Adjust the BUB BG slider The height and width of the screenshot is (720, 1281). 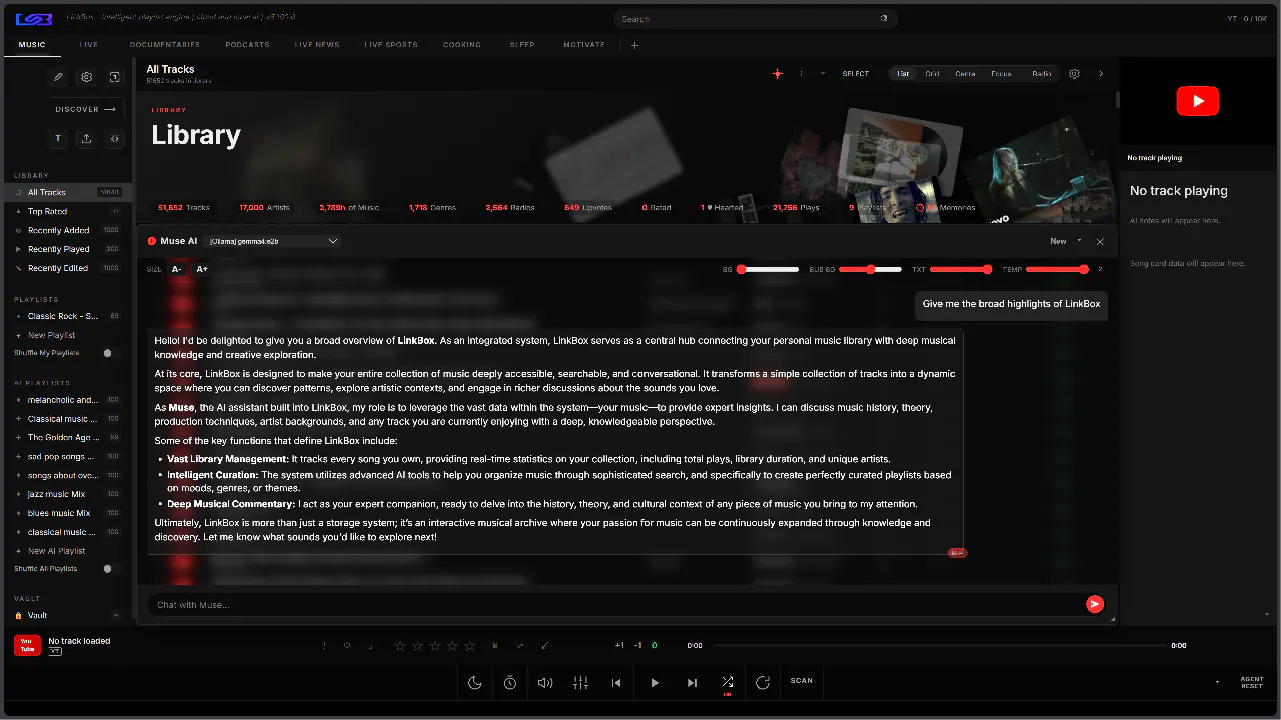coord(870,269)
